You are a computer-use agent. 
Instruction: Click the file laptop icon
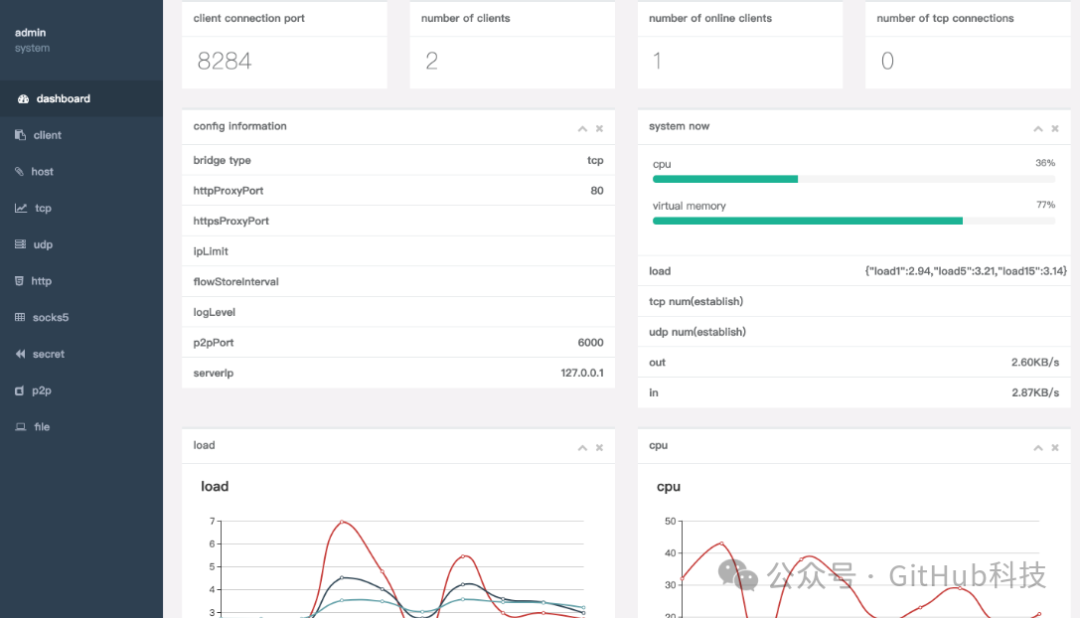21,427
